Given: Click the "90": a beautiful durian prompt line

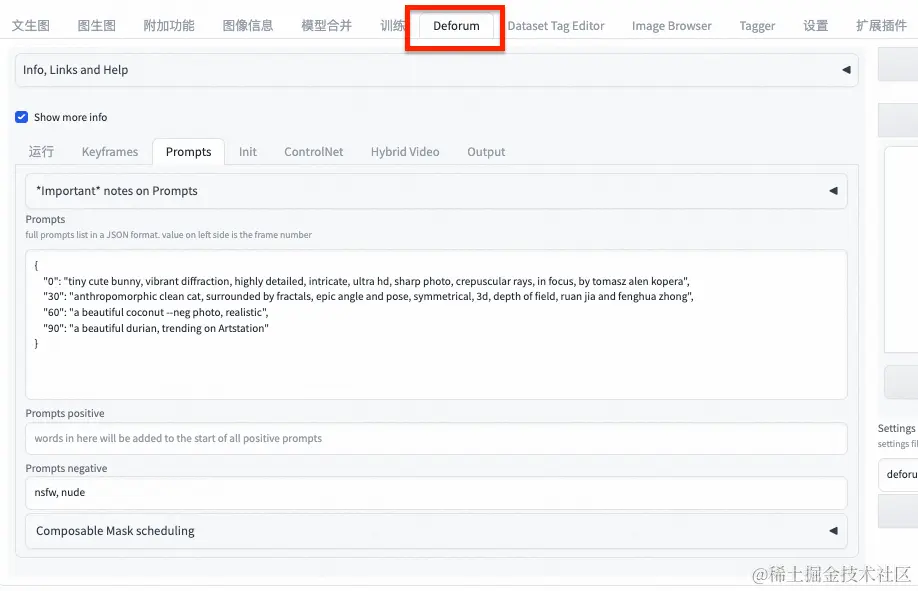Looking at the screenshot, I should point(156,328).
